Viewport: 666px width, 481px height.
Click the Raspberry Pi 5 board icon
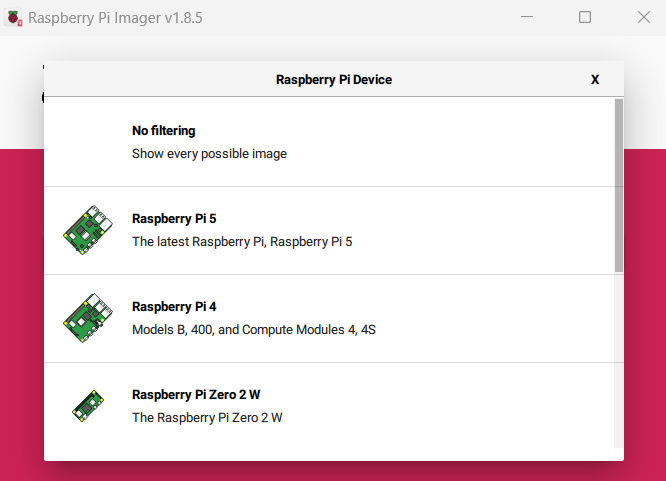tap(88, 230)
